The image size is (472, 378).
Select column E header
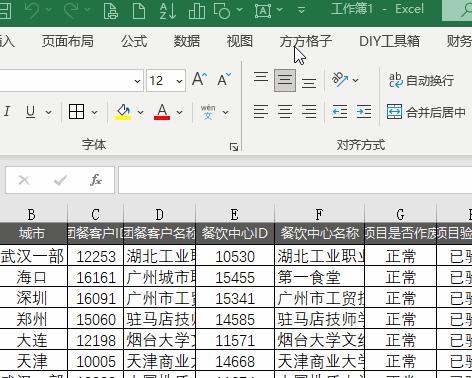tap(235, 214)
